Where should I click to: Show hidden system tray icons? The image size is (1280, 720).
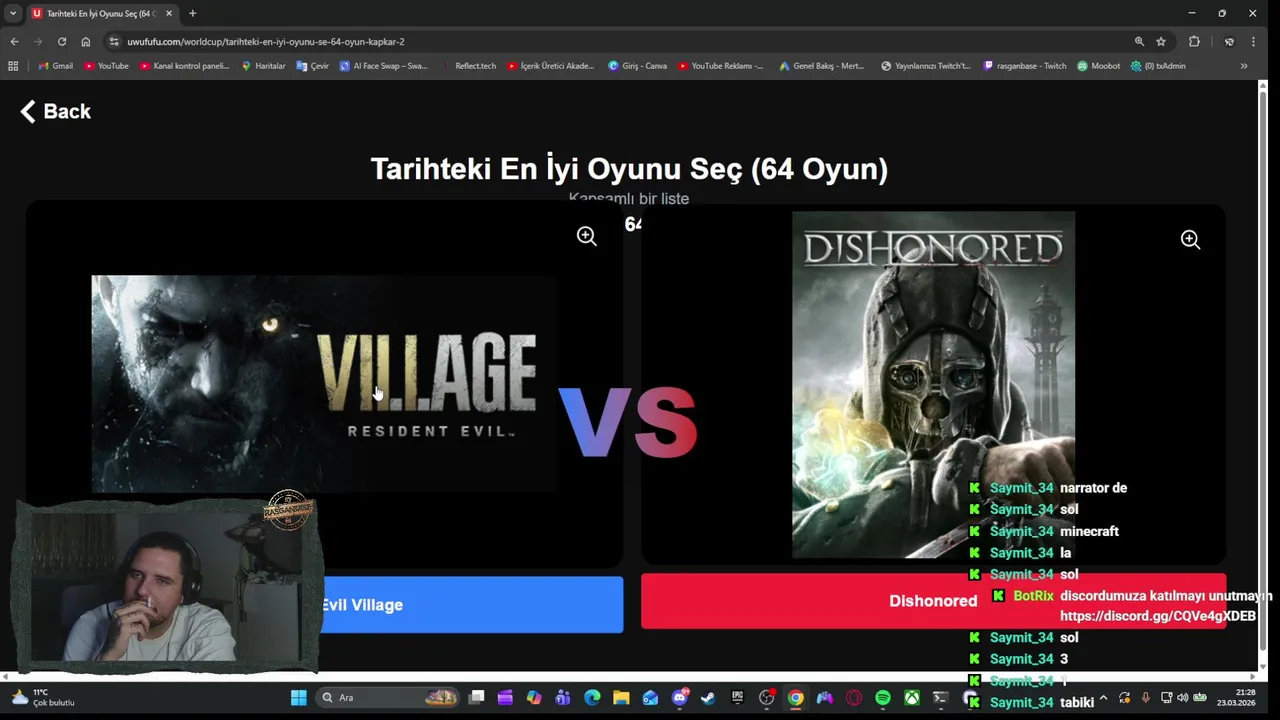1103,697
